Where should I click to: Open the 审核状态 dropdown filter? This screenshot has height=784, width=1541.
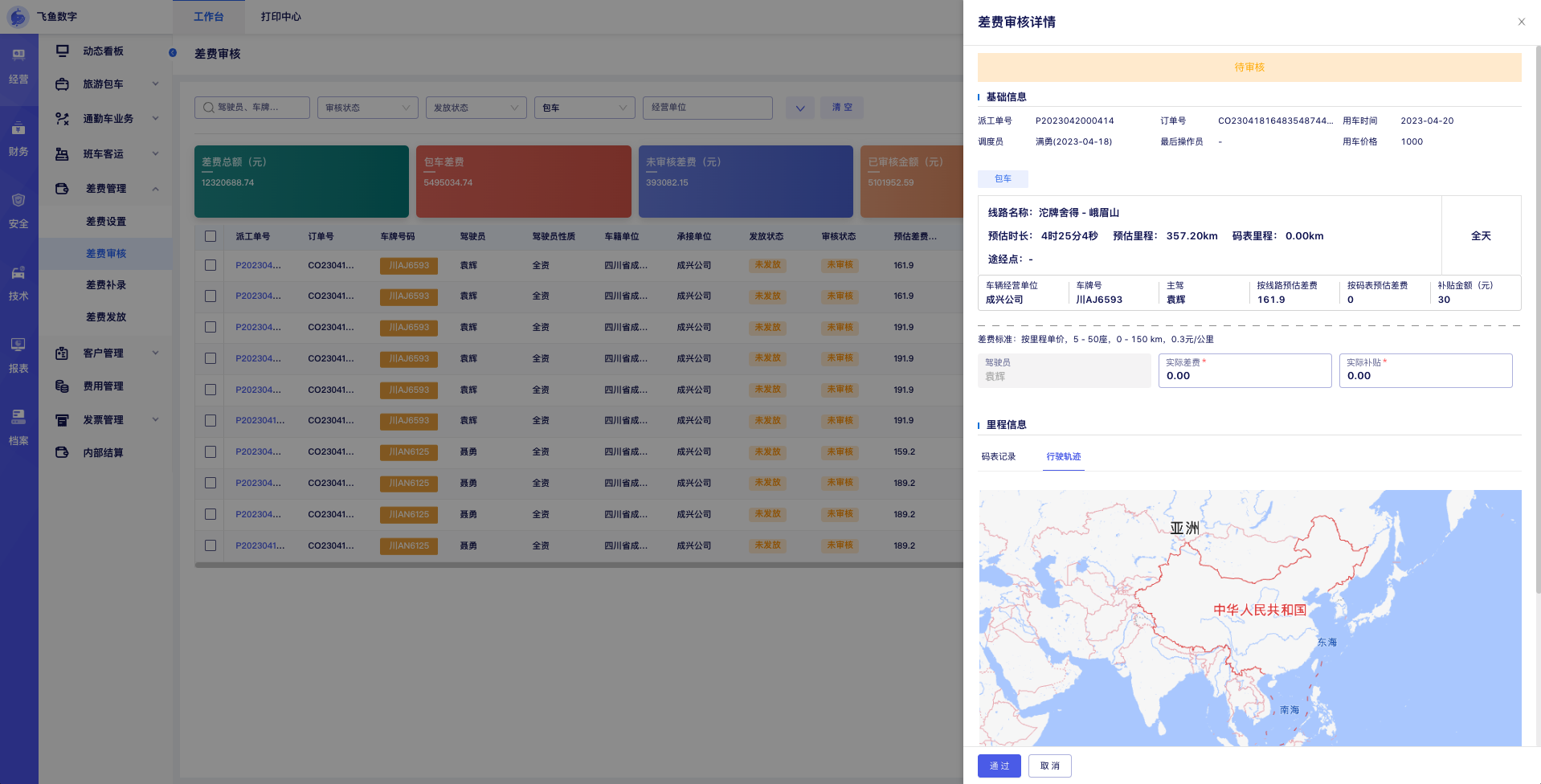click(367, 108)
